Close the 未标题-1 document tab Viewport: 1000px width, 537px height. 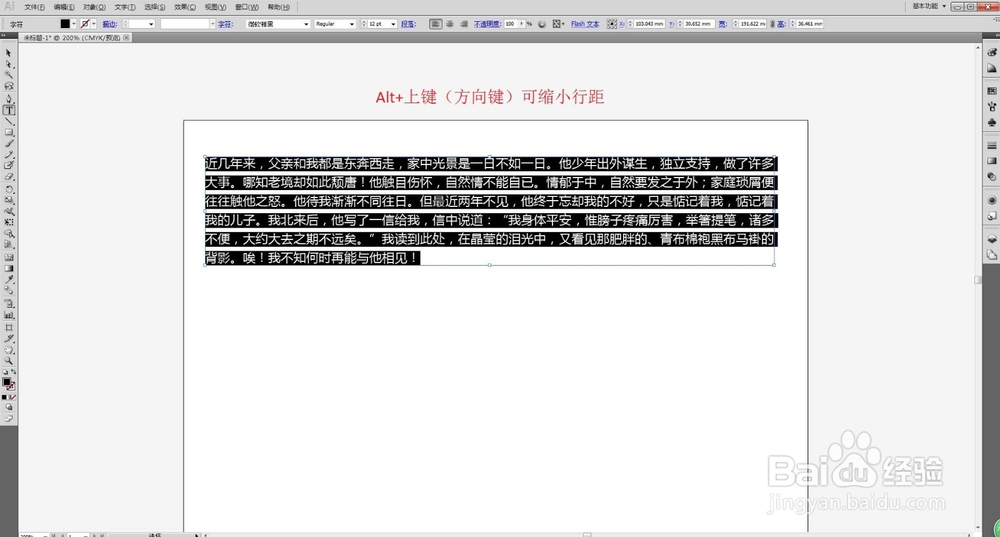pyautogui.click(x=126, y=38)
